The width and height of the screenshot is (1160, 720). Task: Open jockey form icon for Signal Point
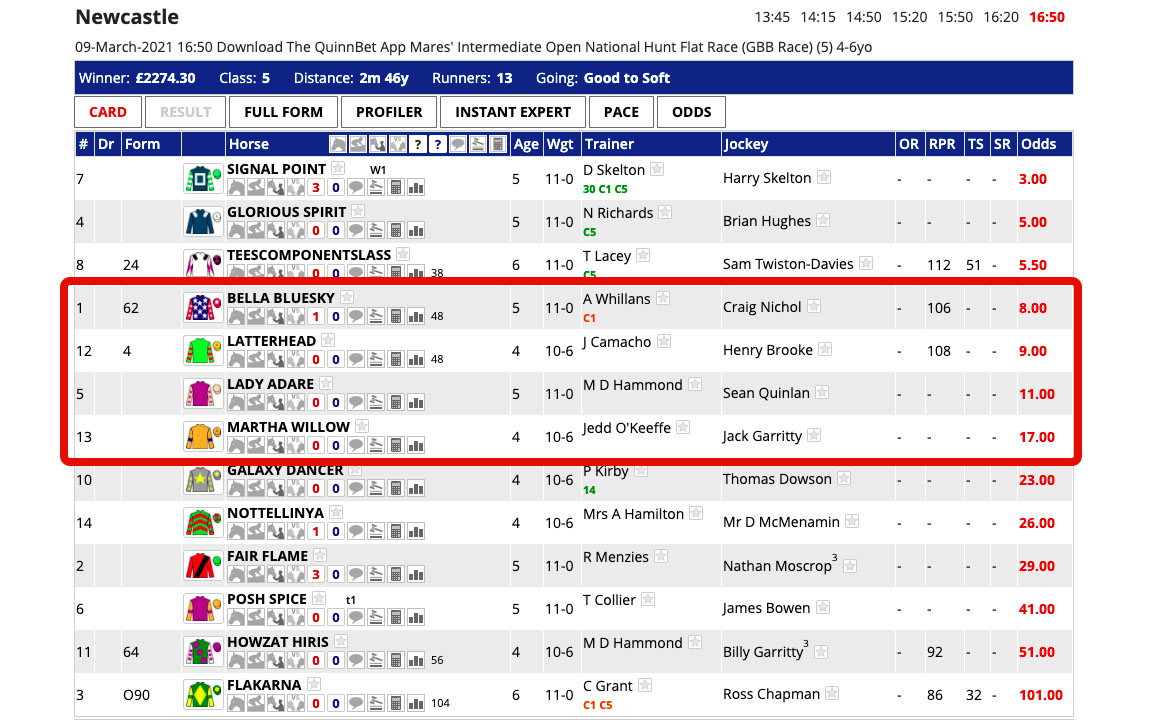(x=256, y=188)
